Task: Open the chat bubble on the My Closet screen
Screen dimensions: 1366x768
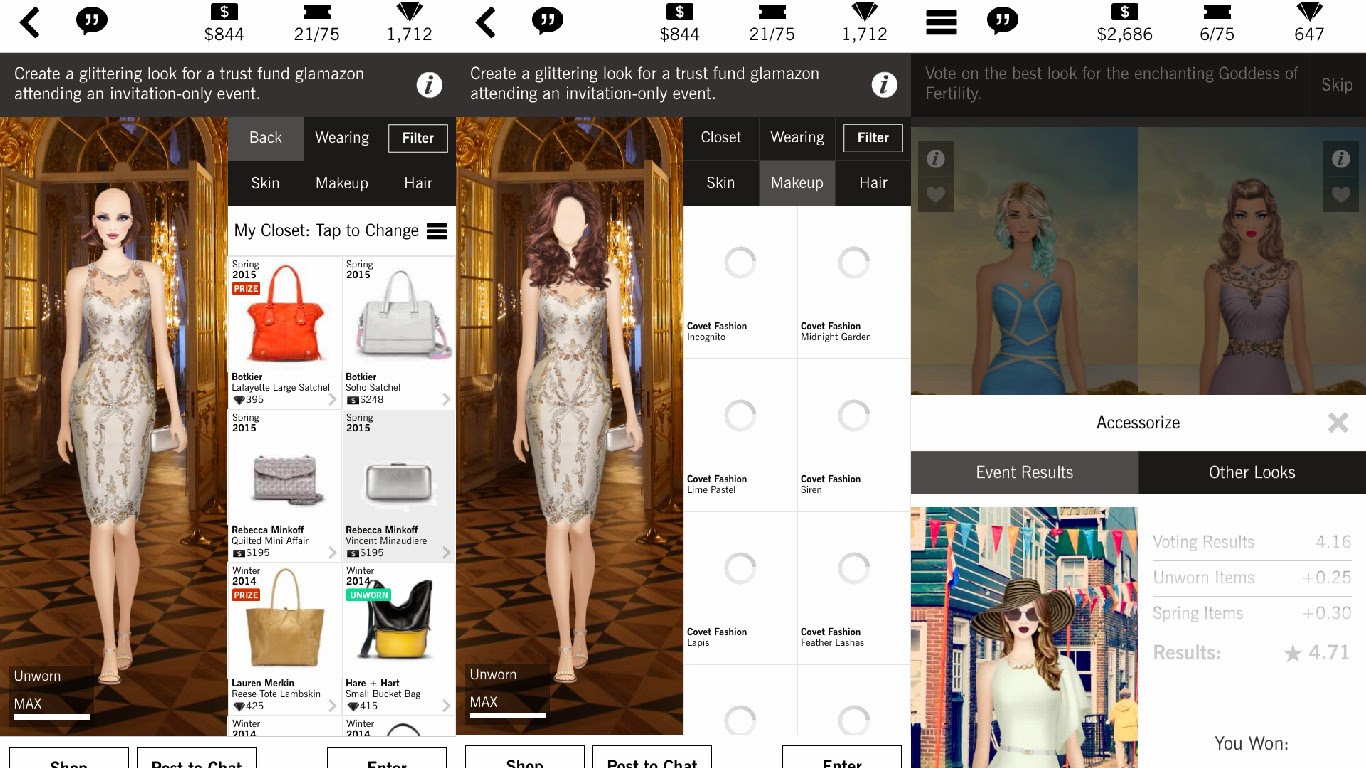Action: 91,20
